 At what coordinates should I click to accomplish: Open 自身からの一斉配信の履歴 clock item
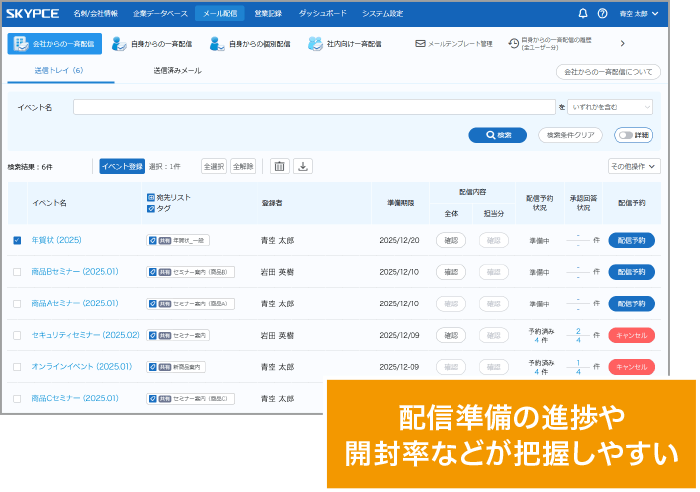(x=550, y=43)
